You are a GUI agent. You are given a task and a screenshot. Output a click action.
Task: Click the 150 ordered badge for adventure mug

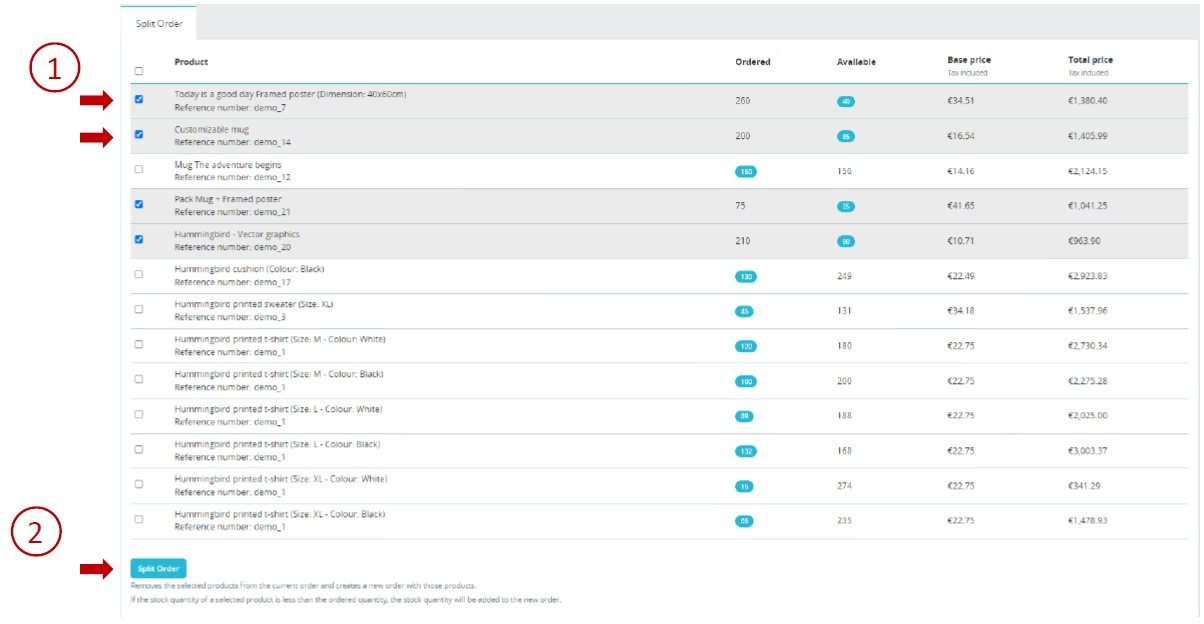point(745,171)
